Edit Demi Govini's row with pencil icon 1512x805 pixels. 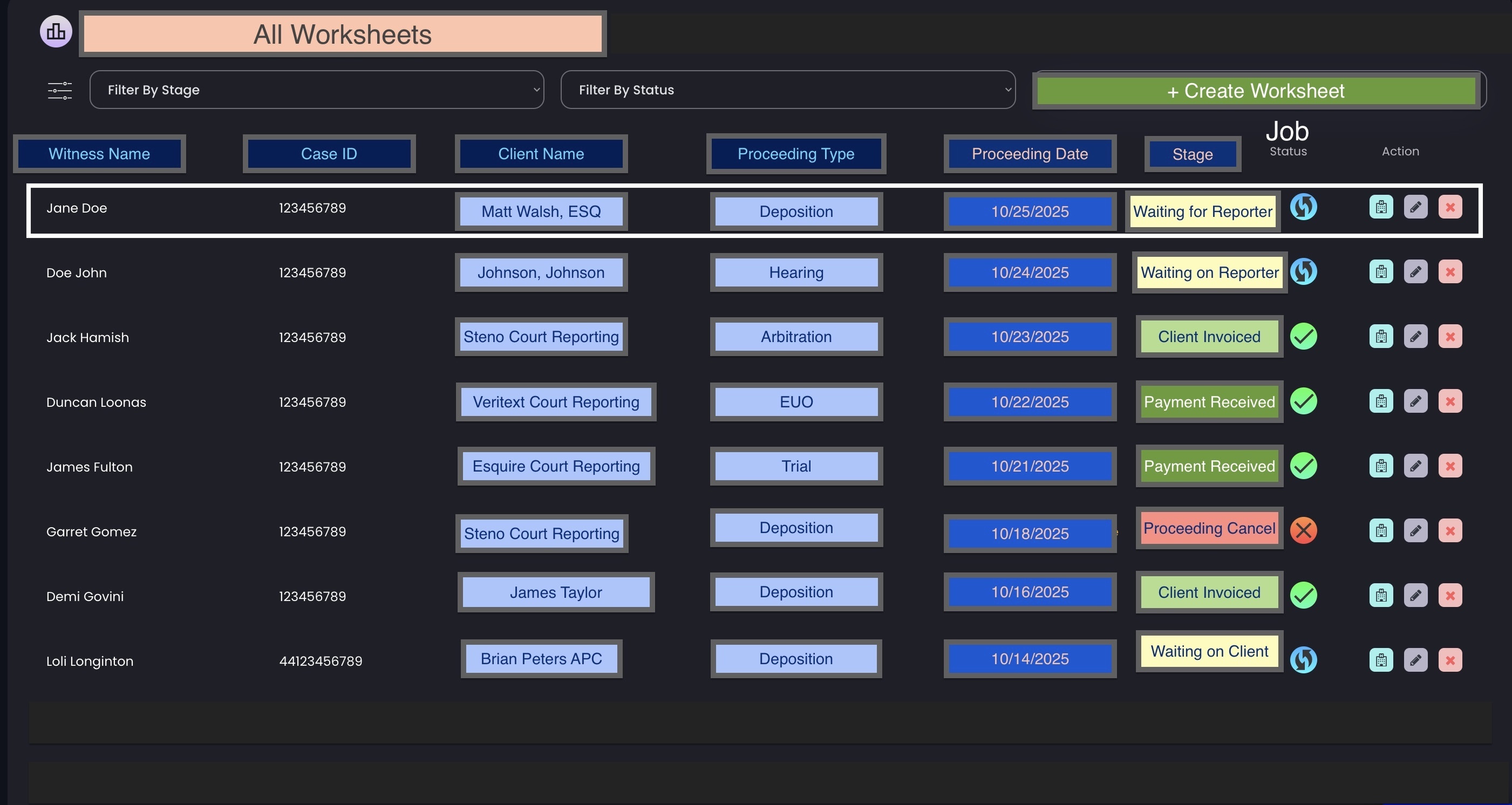(x=1415, y=596)
